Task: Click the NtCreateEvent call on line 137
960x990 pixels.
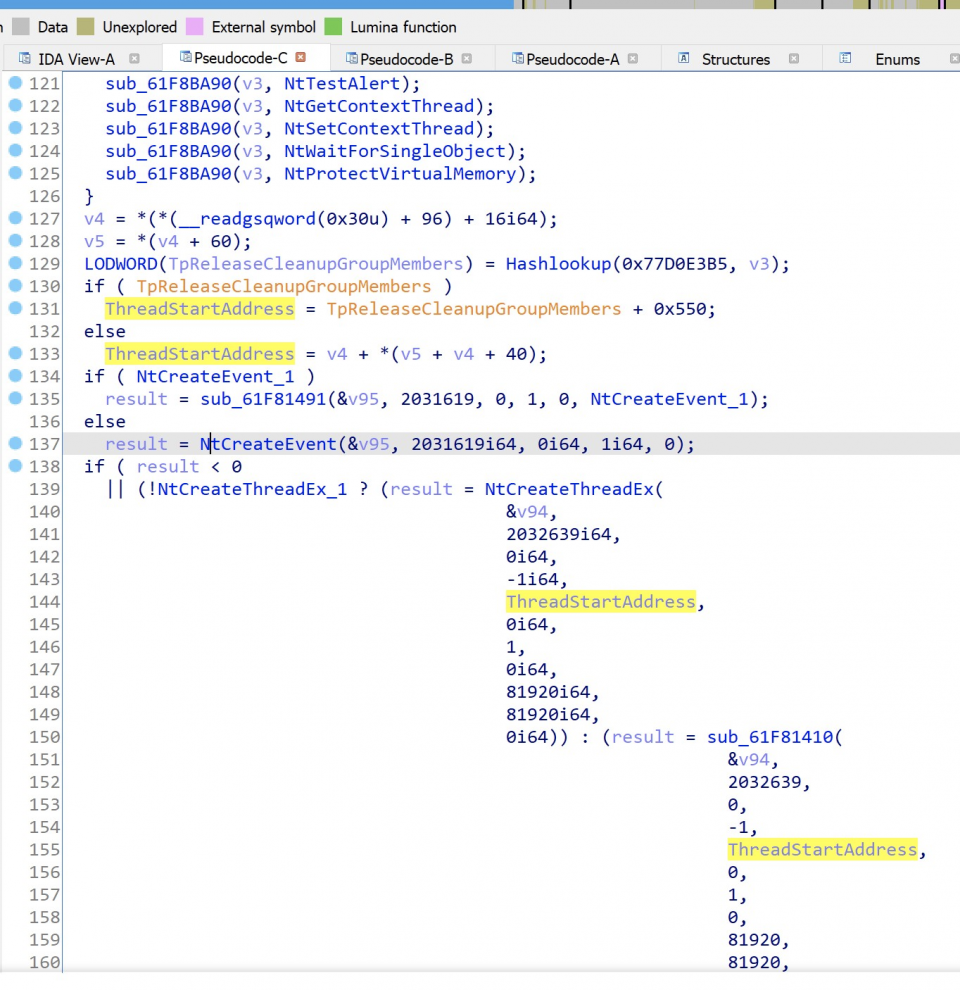Action: (268, 444)
